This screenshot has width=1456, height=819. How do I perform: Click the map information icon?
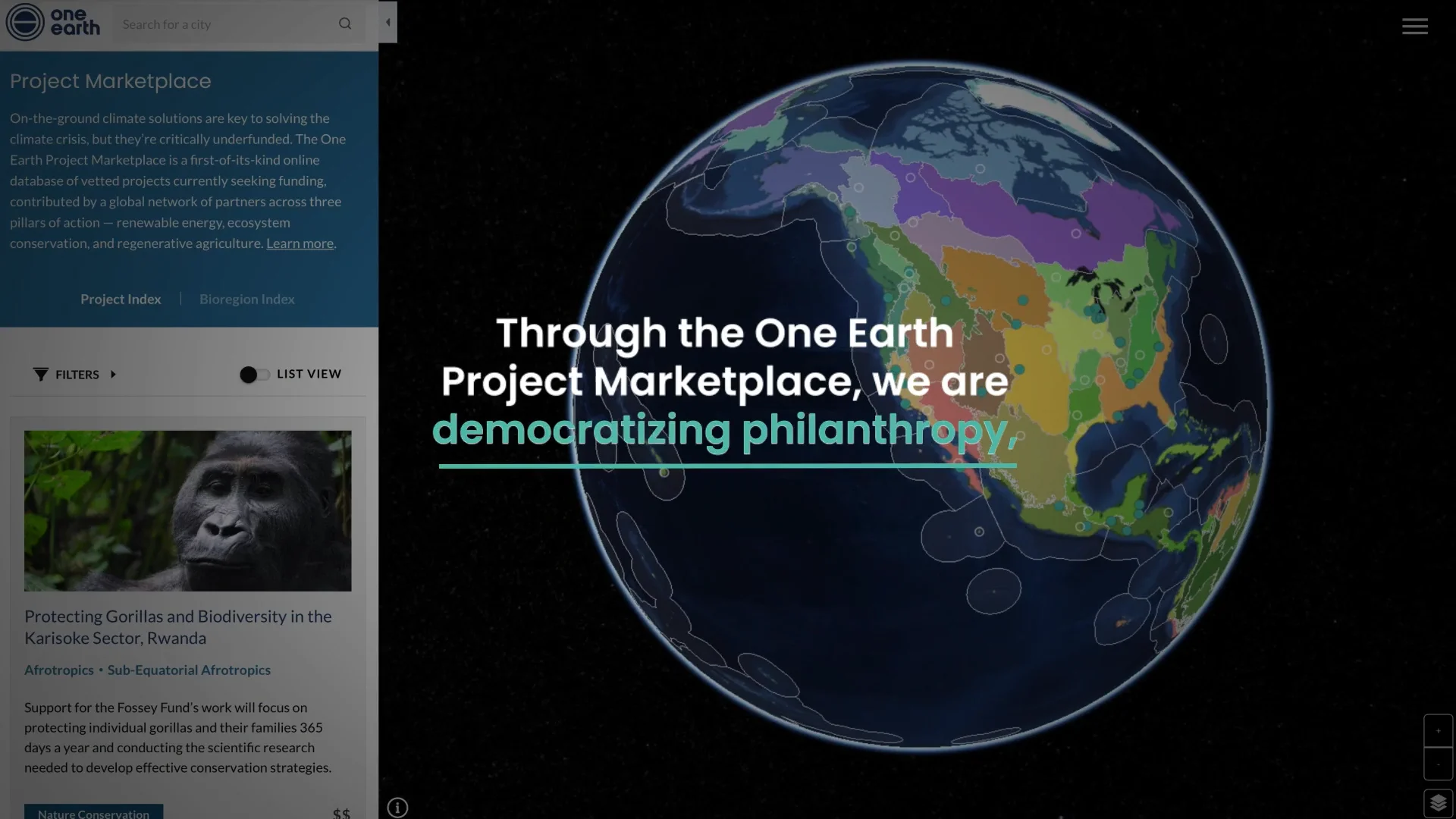[x=397, y=808]
